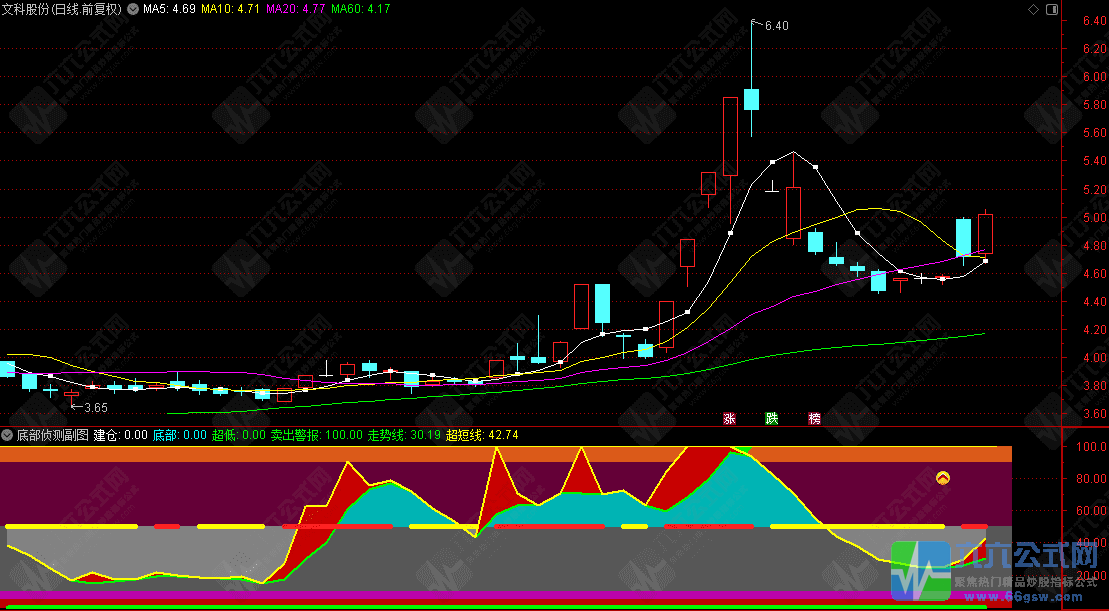Open the indicator dropdown next to 文科股份
This screenshot has height=611, width=1109.
click(x=132, y=10)
